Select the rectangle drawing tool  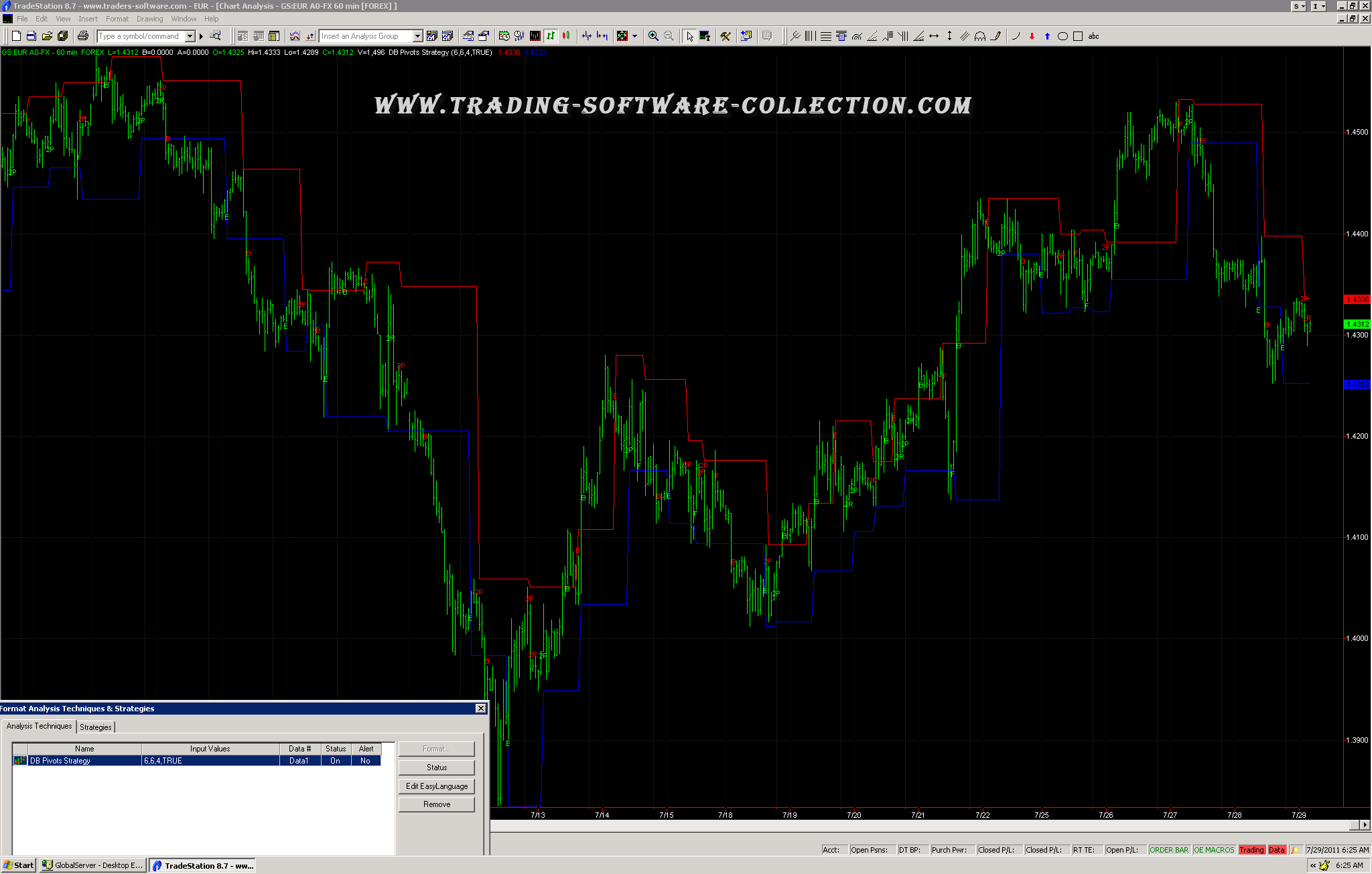click(x=1078, y=36)
